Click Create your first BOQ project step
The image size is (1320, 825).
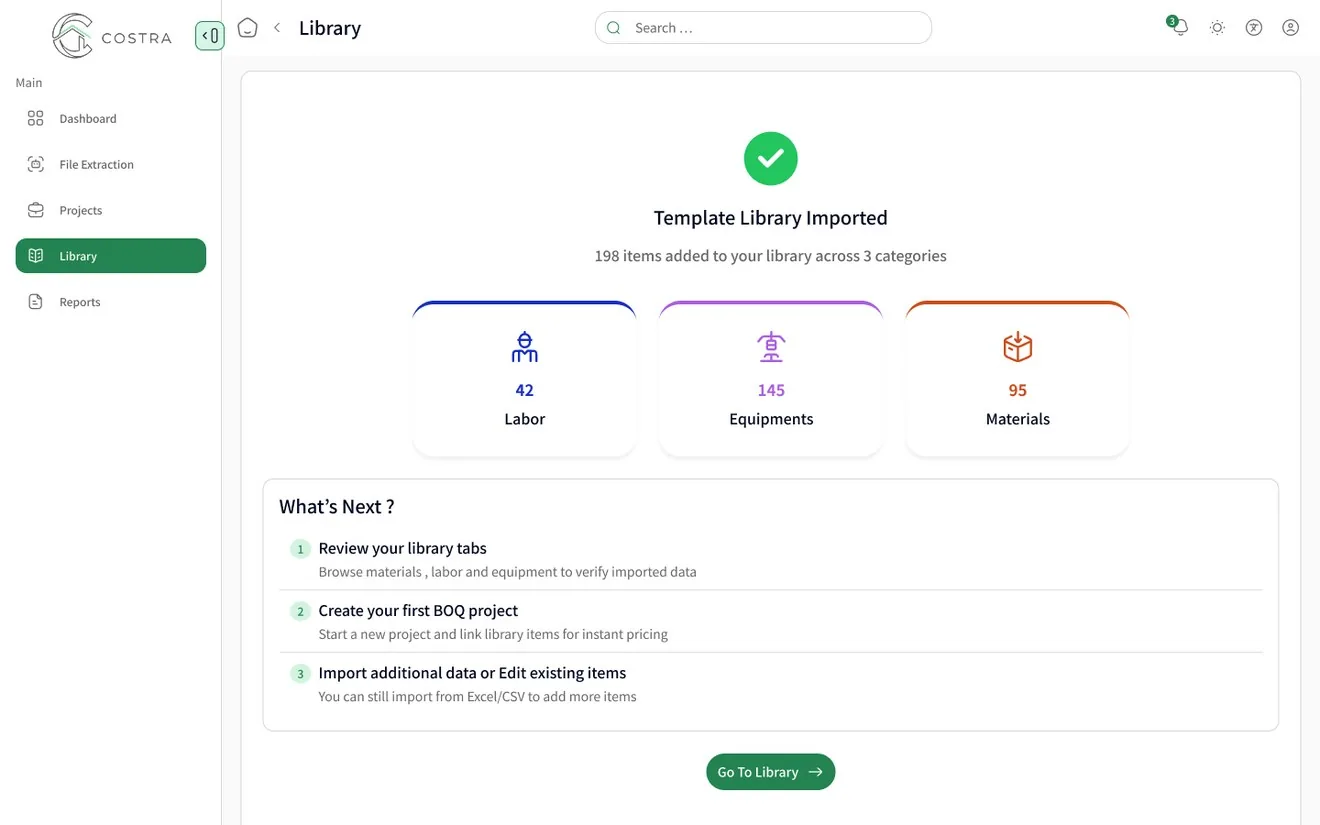pos(418,610)
